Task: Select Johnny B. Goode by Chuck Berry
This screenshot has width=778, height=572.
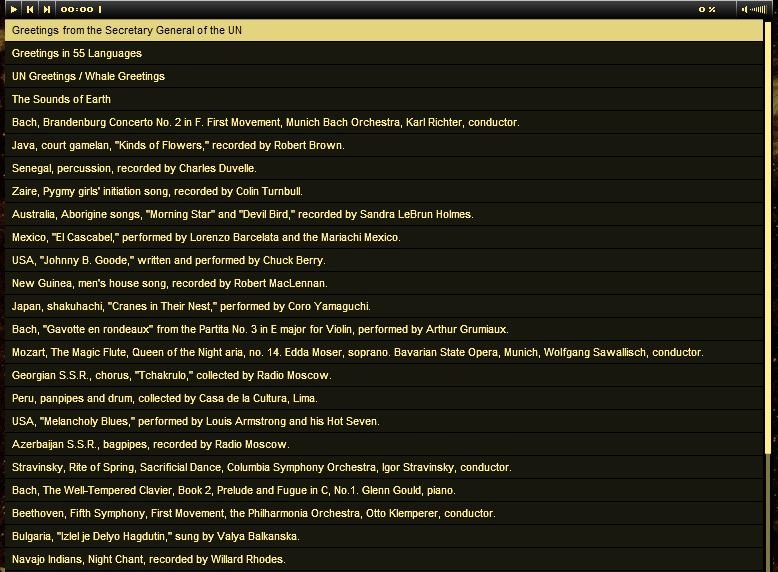Action: (x=384, y=260)
